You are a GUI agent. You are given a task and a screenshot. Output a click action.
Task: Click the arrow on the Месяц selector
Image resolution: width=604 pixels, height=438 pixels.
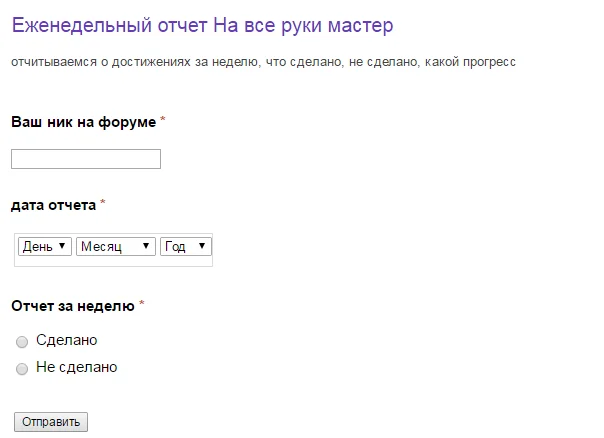point(147,246)
